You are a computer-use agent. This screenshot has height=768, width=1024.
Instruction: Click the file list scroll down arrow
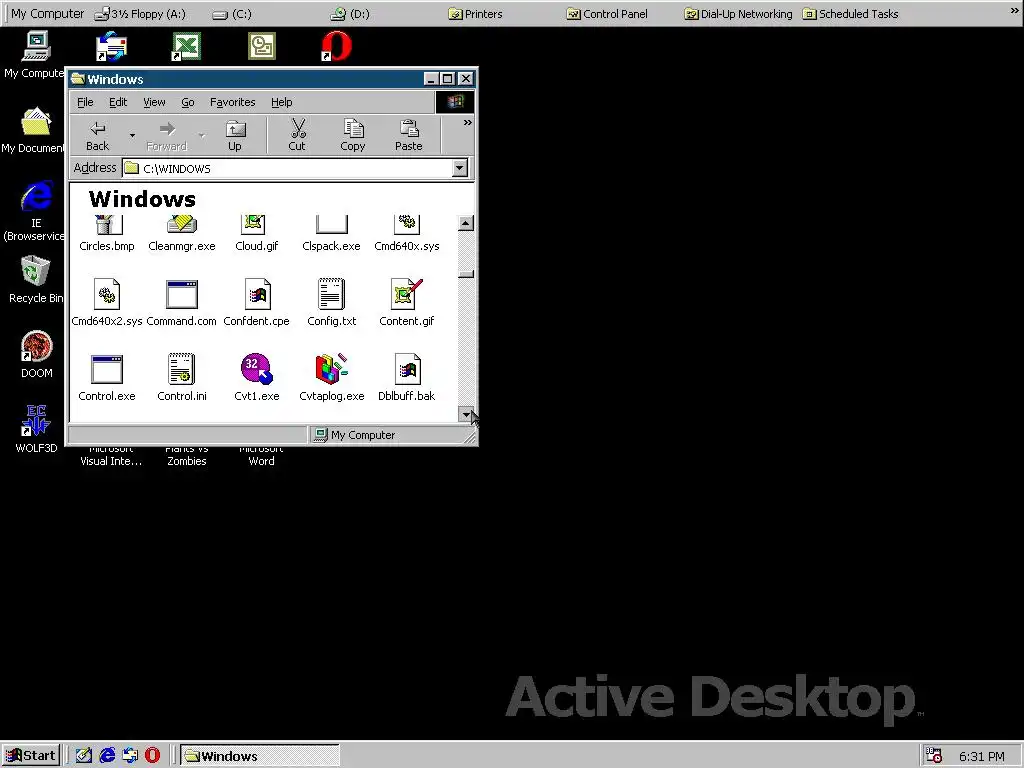click(466, 414)
